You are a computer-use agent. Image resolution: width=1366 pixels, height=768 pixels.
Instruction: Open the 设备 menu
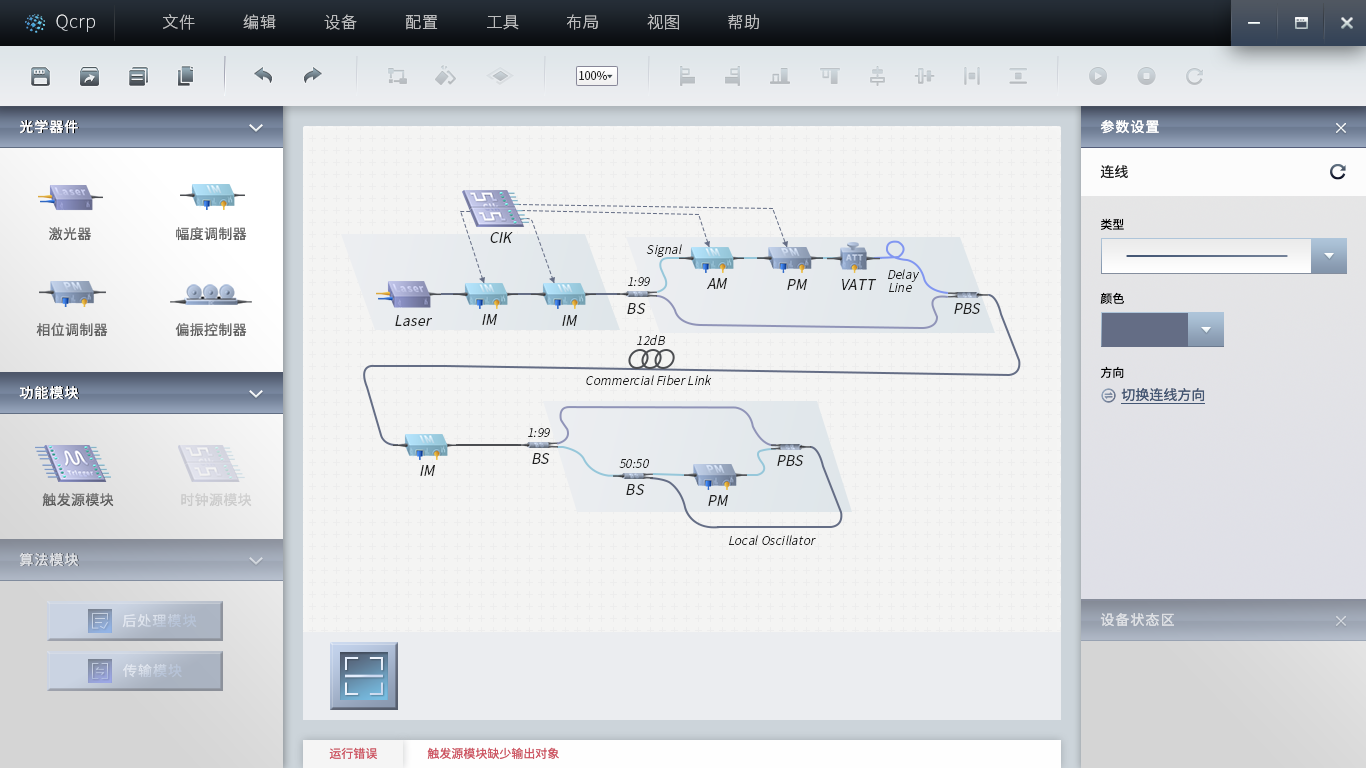[x=341, y=22]
